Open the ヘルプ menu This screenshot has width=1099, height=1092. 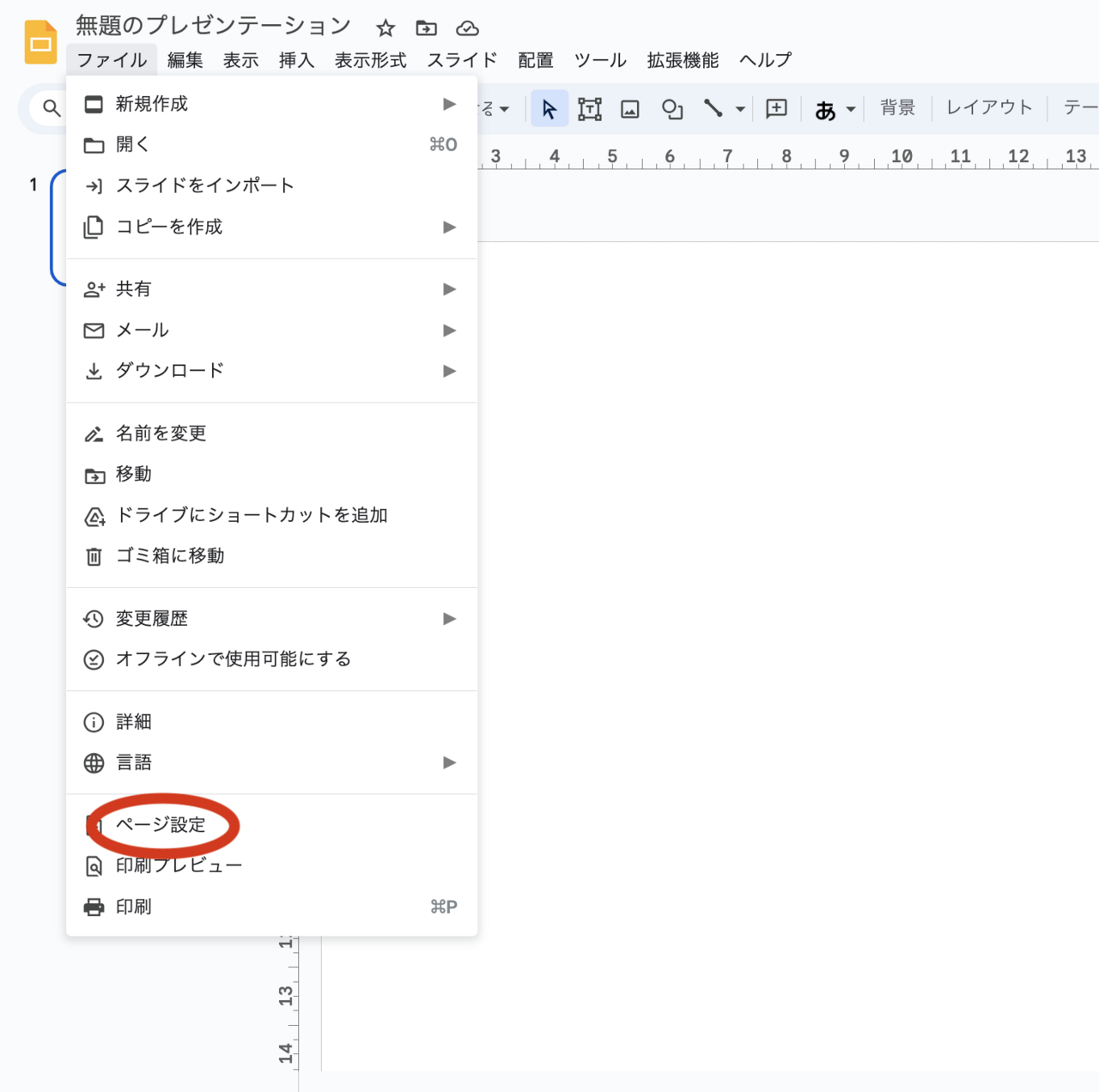765,60
